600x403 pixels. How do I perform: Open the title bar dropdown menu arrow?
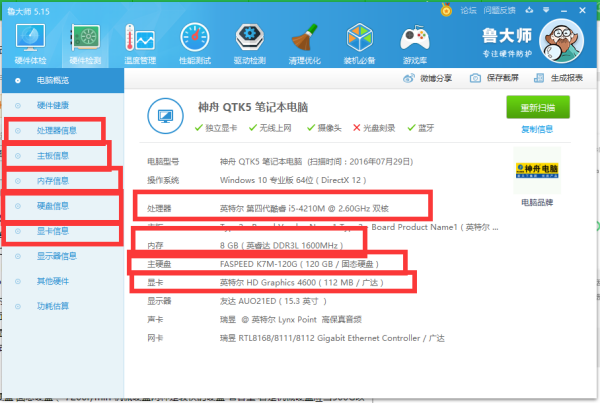(x=546, y=10)
